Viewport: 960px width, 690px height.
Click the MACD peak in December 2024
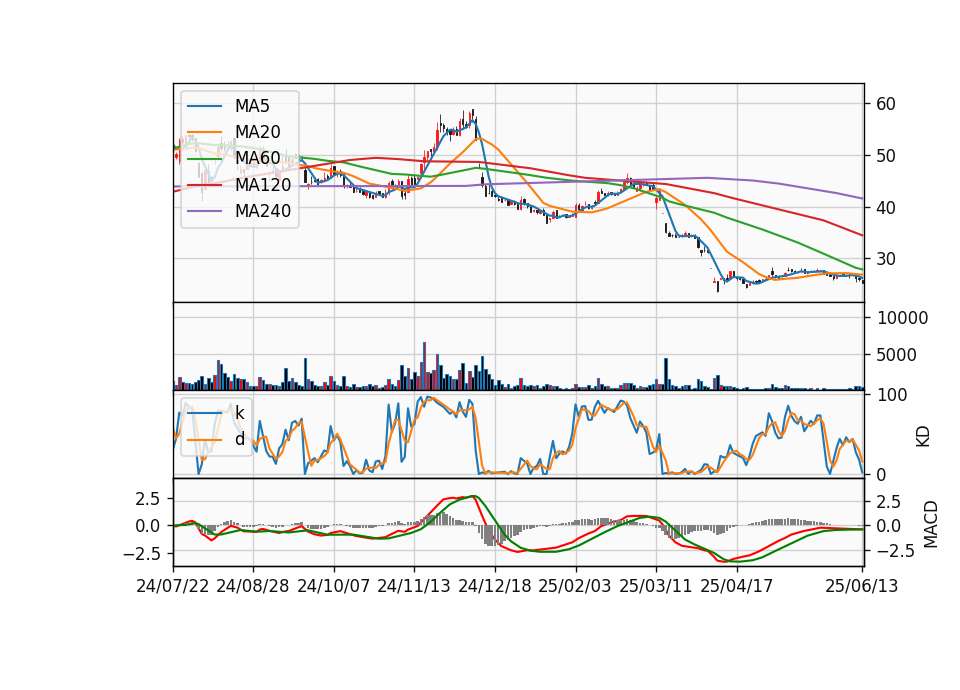click(x=471, y=496)
